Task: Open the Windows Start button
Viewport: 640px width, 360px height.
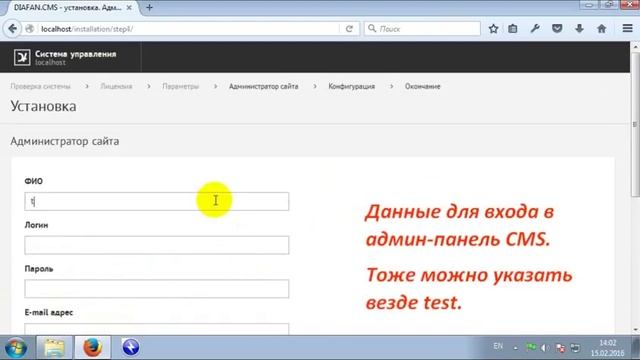Action: (x=16, y=348)
